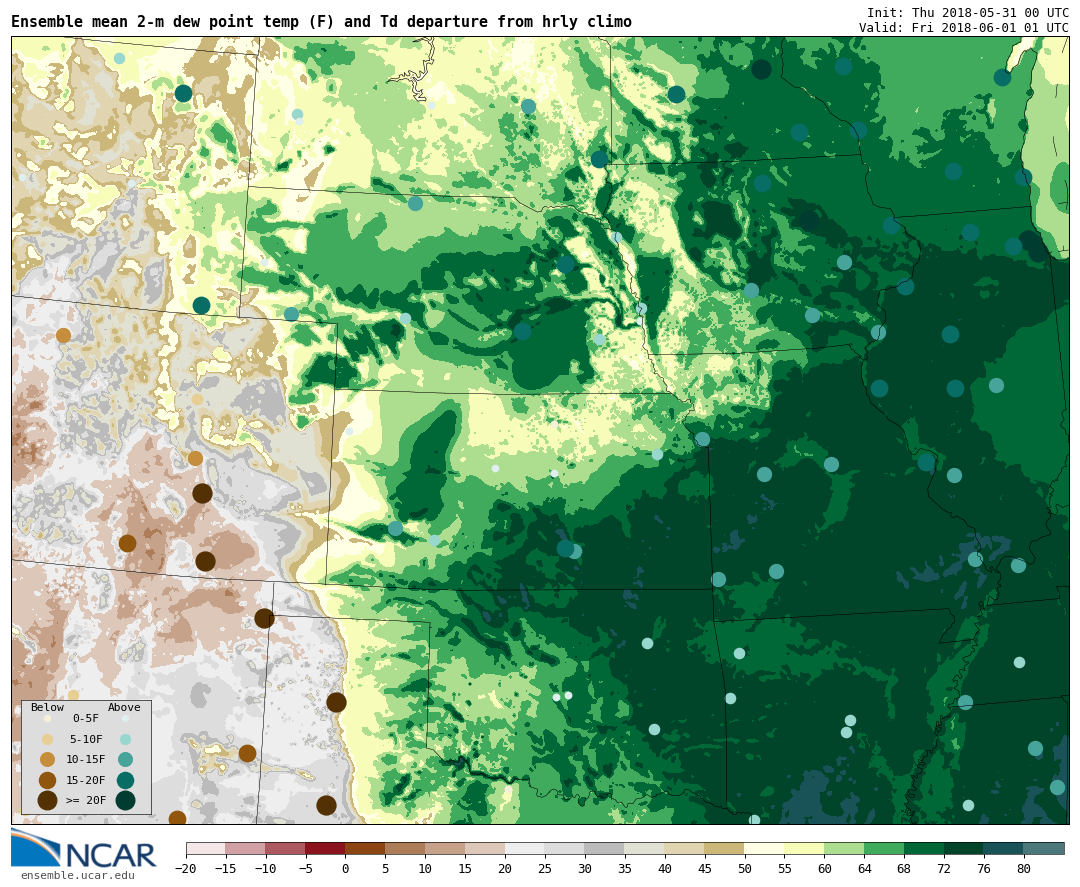Click the legend's Above >= 20F darkest teal circle
This screenshot has width=1080, height=887.
pyautogui.click(x=125, y=800)
